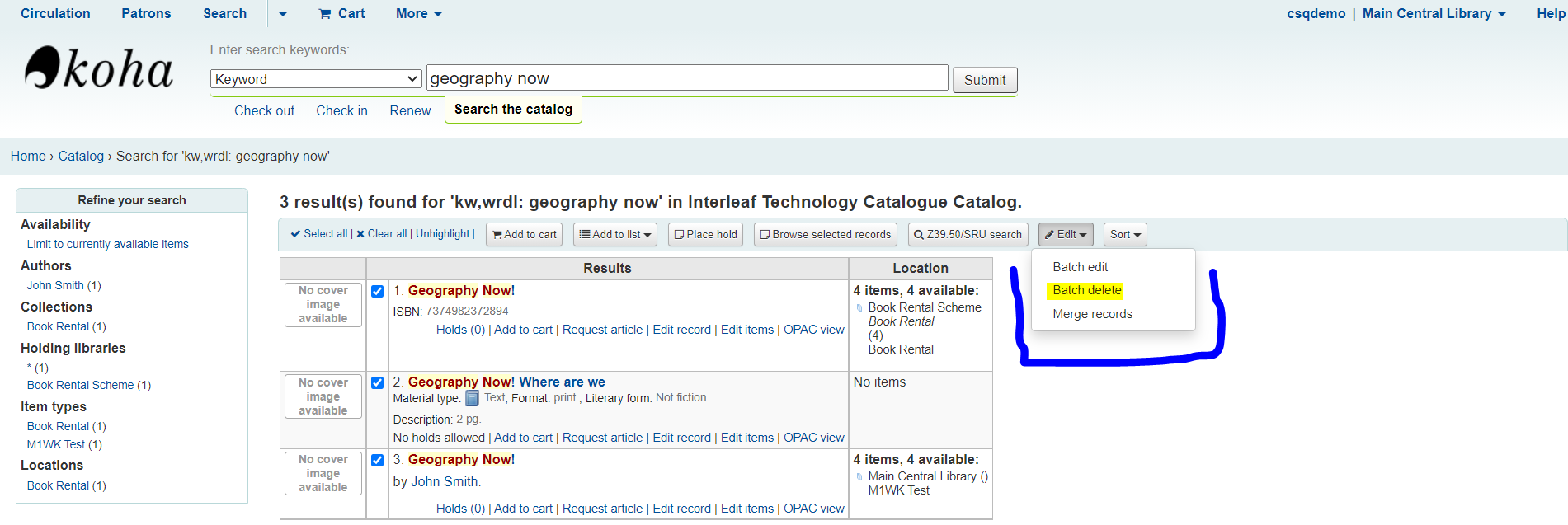Open the Main Central Library user dropdown
The width and height of the screenshot is (1568, 525).
pyautogui.click(x=1434, y=13)
